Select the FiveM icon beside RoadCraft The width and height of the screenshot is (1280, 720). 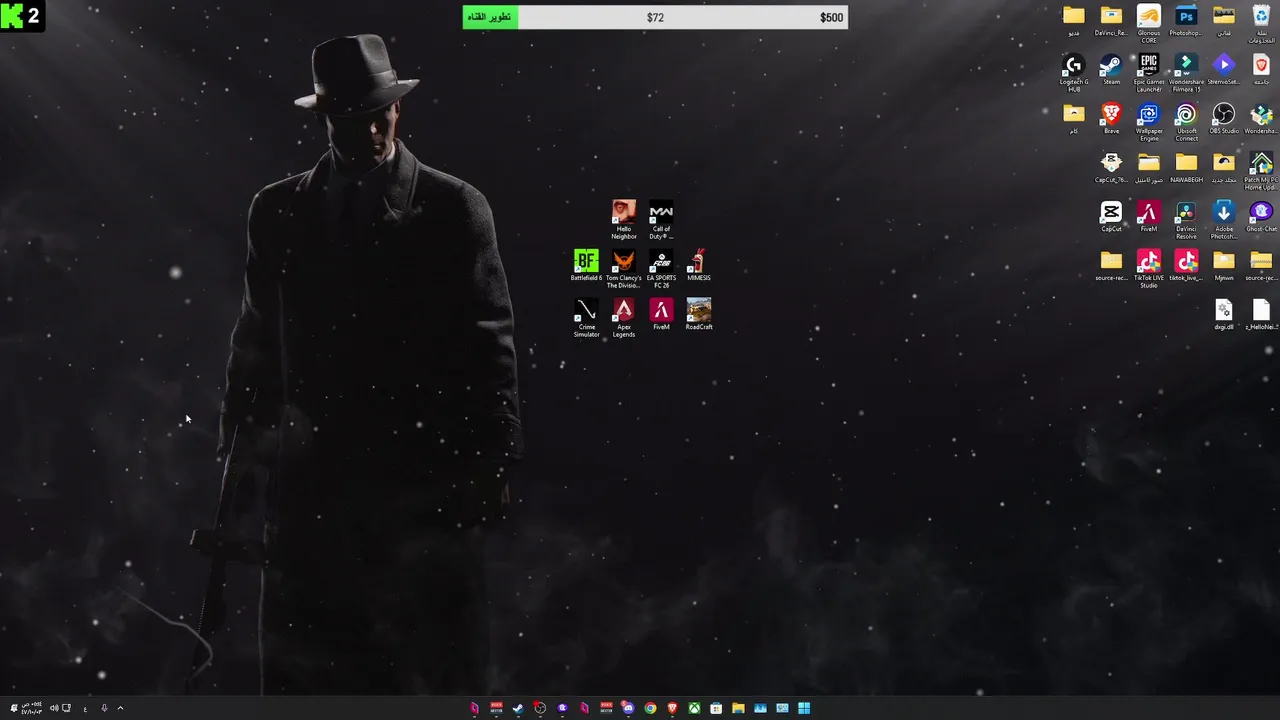tap(661, 314)
